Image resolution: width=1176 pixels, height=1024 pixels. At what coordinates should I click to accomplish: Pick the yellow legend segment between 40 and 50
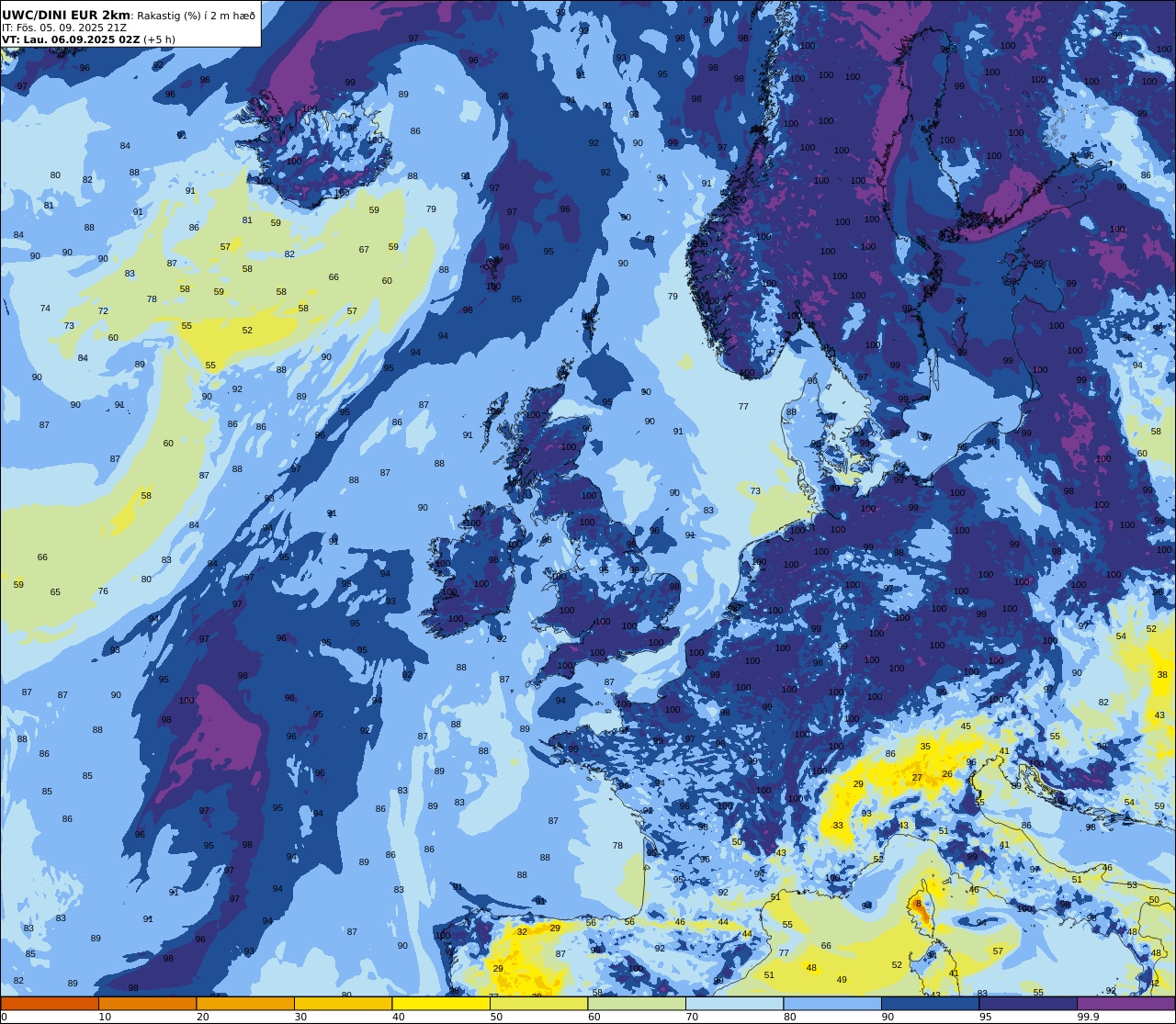pyautogui.click(x=441, y=1004)
